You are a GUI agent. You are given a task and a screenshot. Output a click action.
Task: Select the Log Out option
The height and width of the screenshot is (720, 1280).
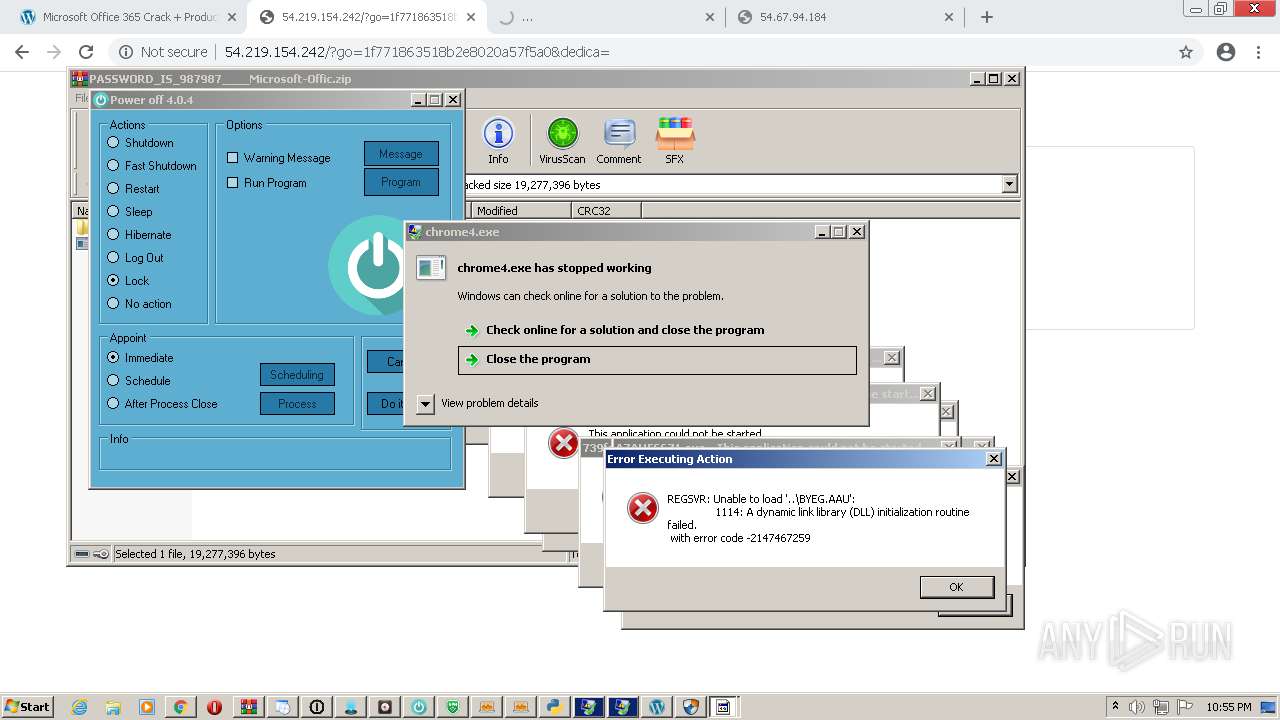point(113,258)
